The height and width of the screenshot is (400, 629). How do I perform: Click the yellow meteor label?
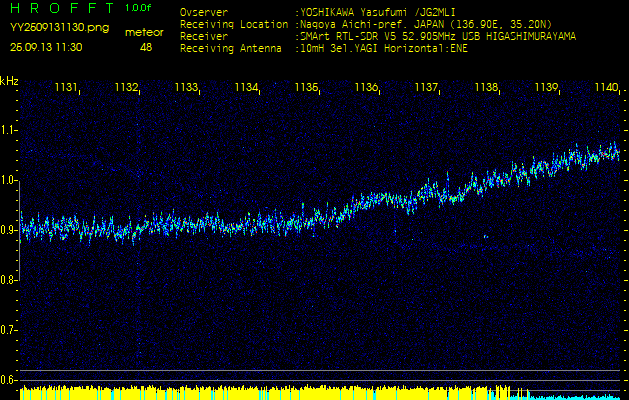(x=146, y=32)
